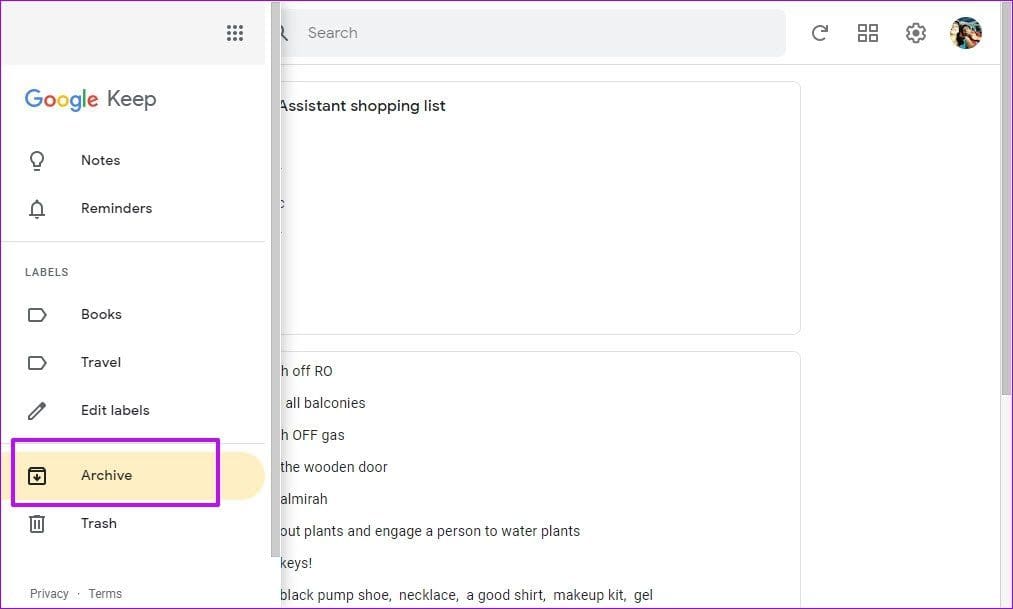The width and height of the screenshot is (1013, 609).
Task: Click the 'h off RO' note line
Action: tap(306, 371)
